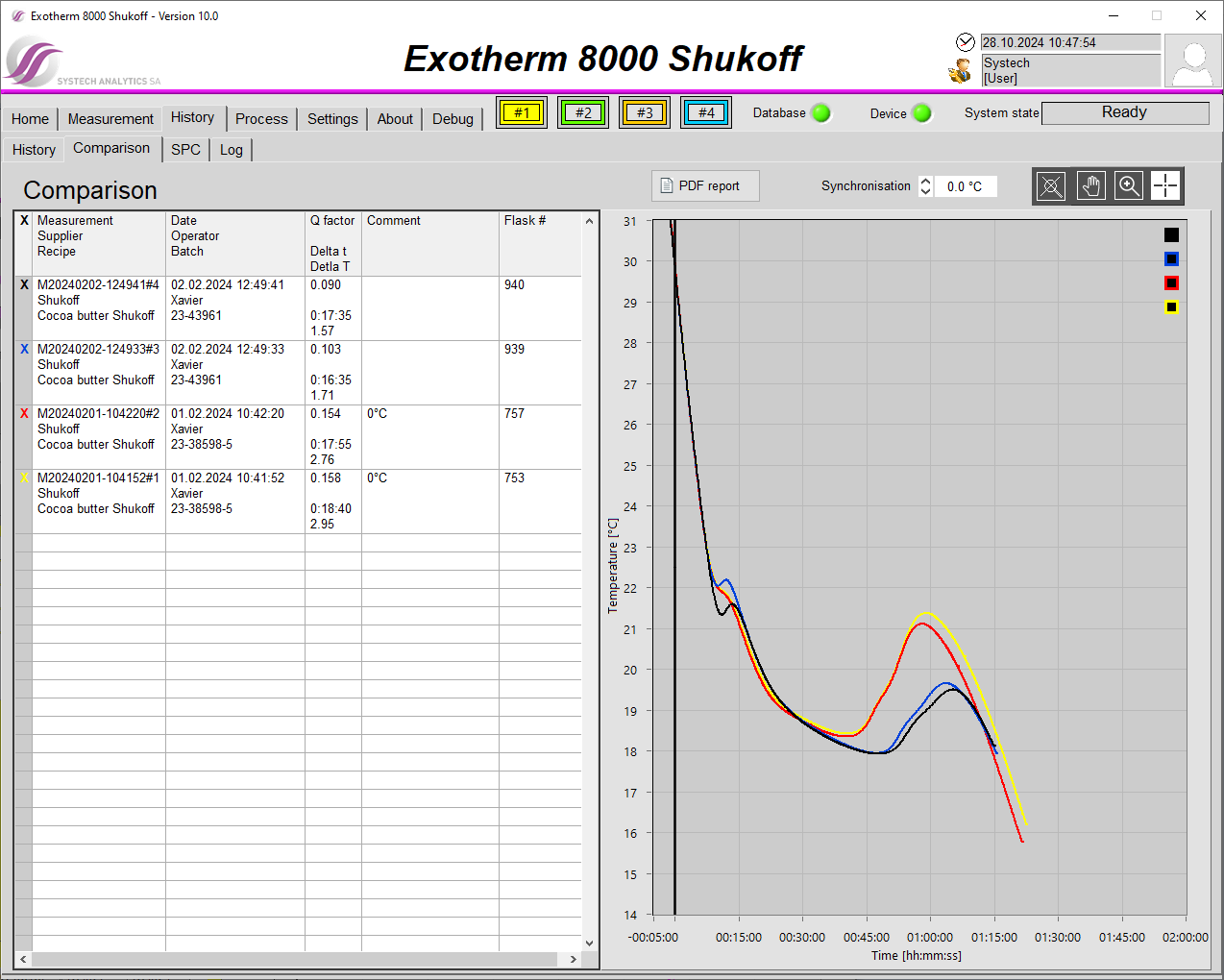Image resolution: width=1224 pixels, height=980 pixels.
Task: Click the orange #3 channel button
Action: [x=645, y=113]
